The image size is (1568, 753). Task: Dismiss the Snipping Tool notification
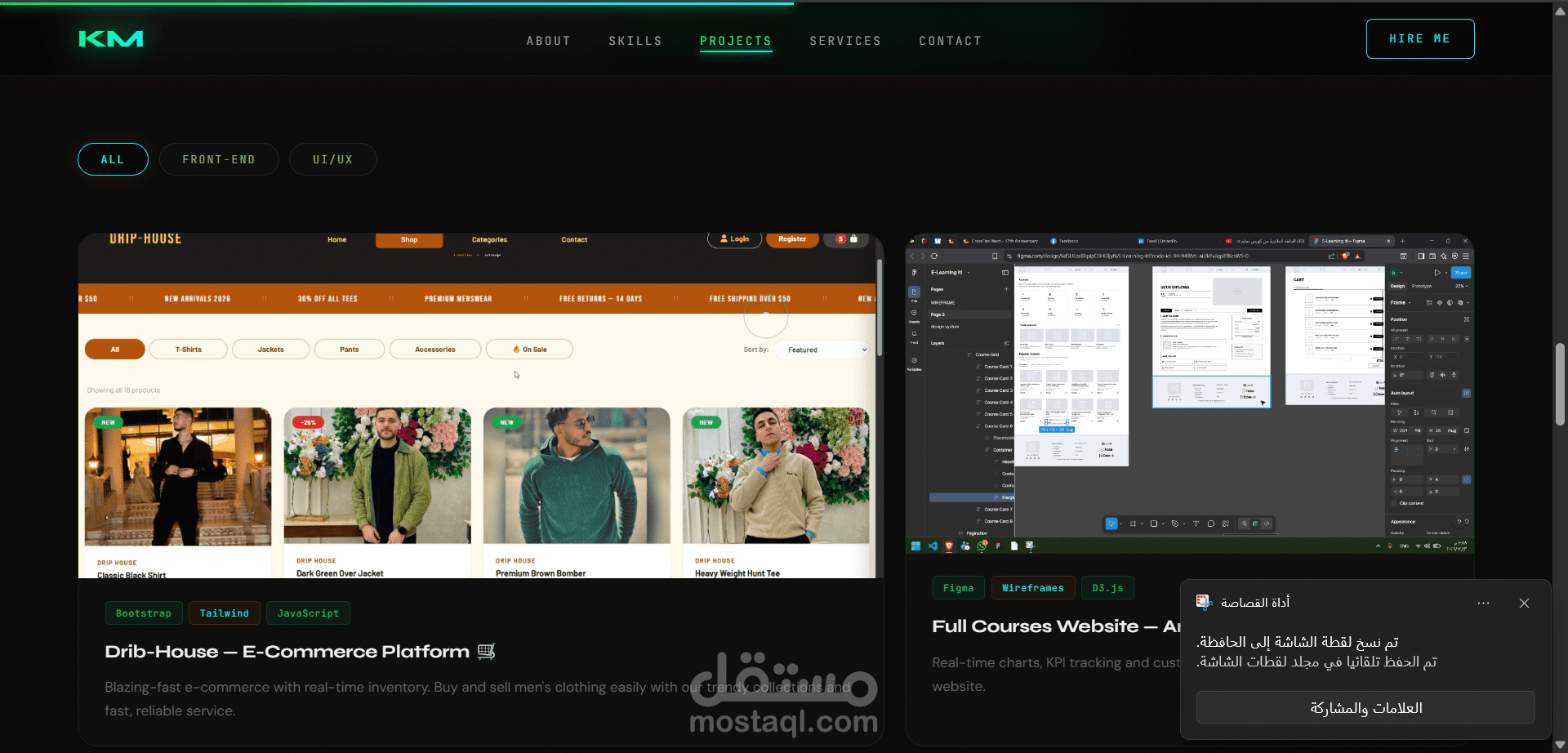[1524, 604]
